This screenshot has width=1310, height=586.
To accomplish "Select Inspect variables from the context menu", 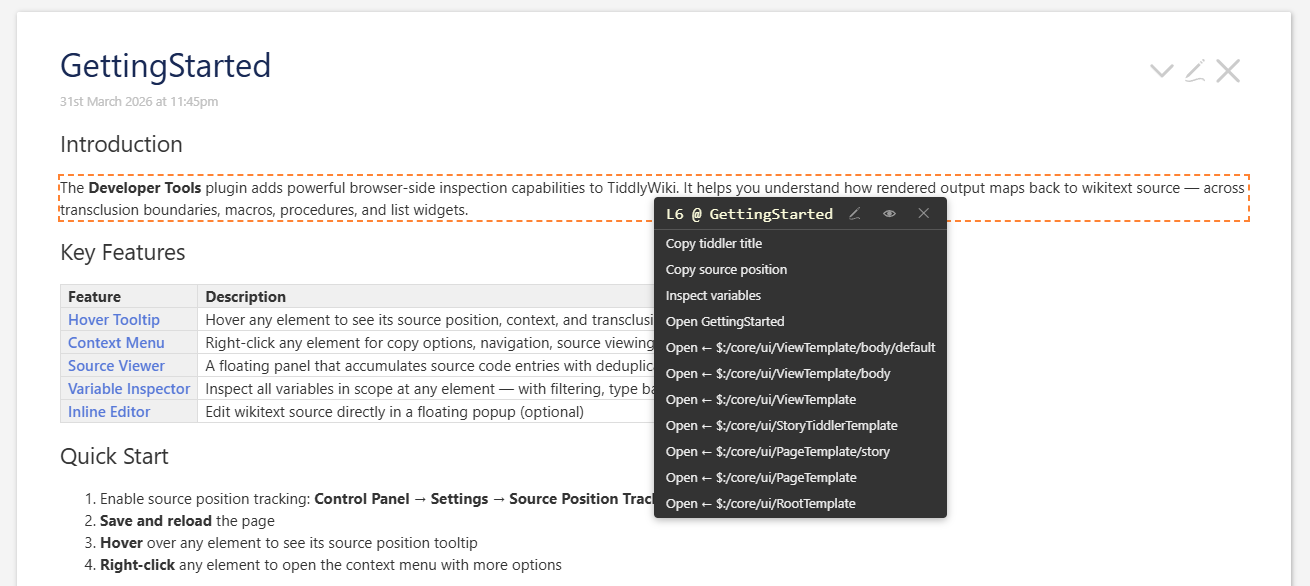I will tap(713, 296).
